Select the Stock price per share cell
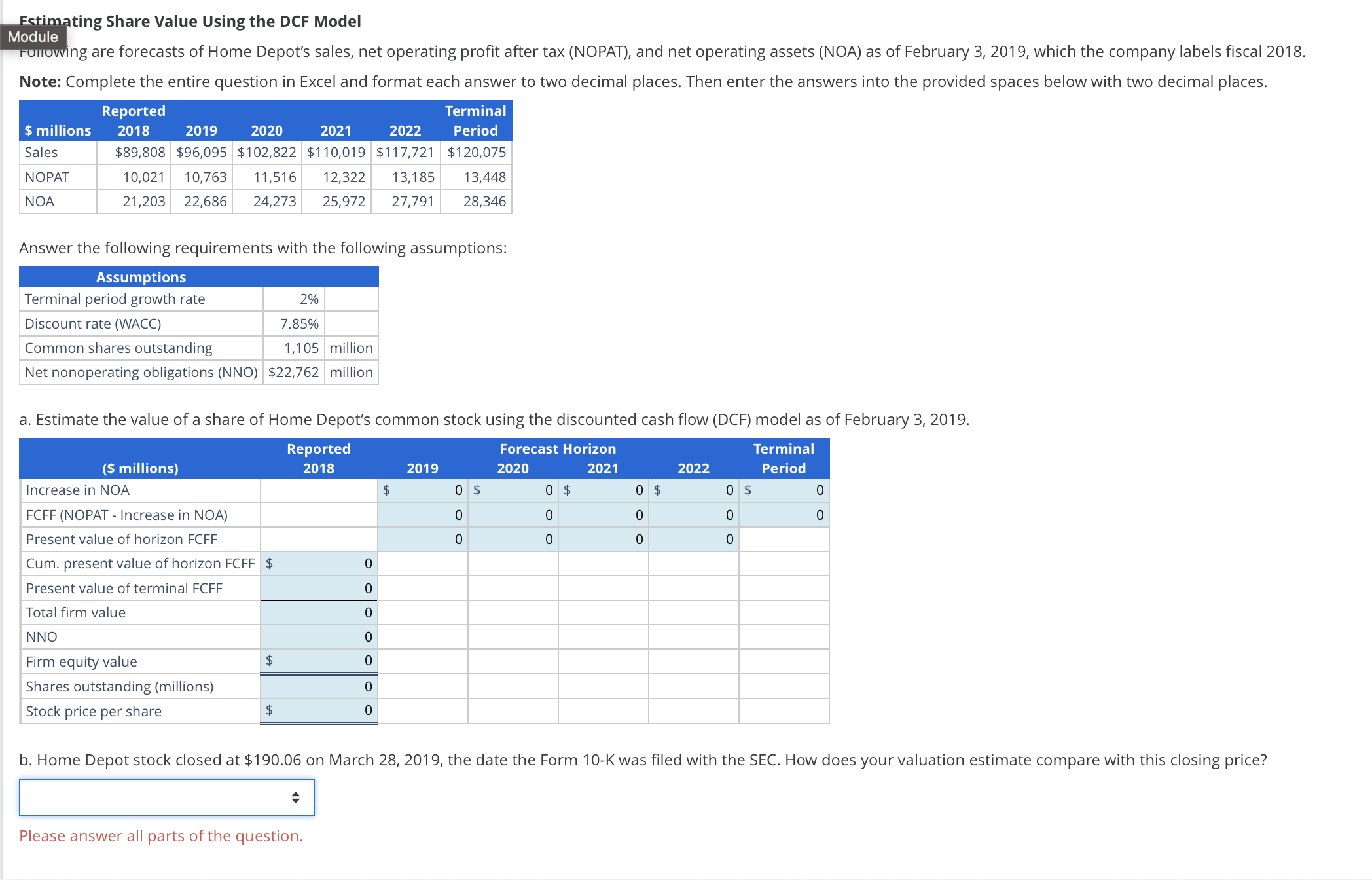Screen dimensions: 1372x880 pos(319,711)
